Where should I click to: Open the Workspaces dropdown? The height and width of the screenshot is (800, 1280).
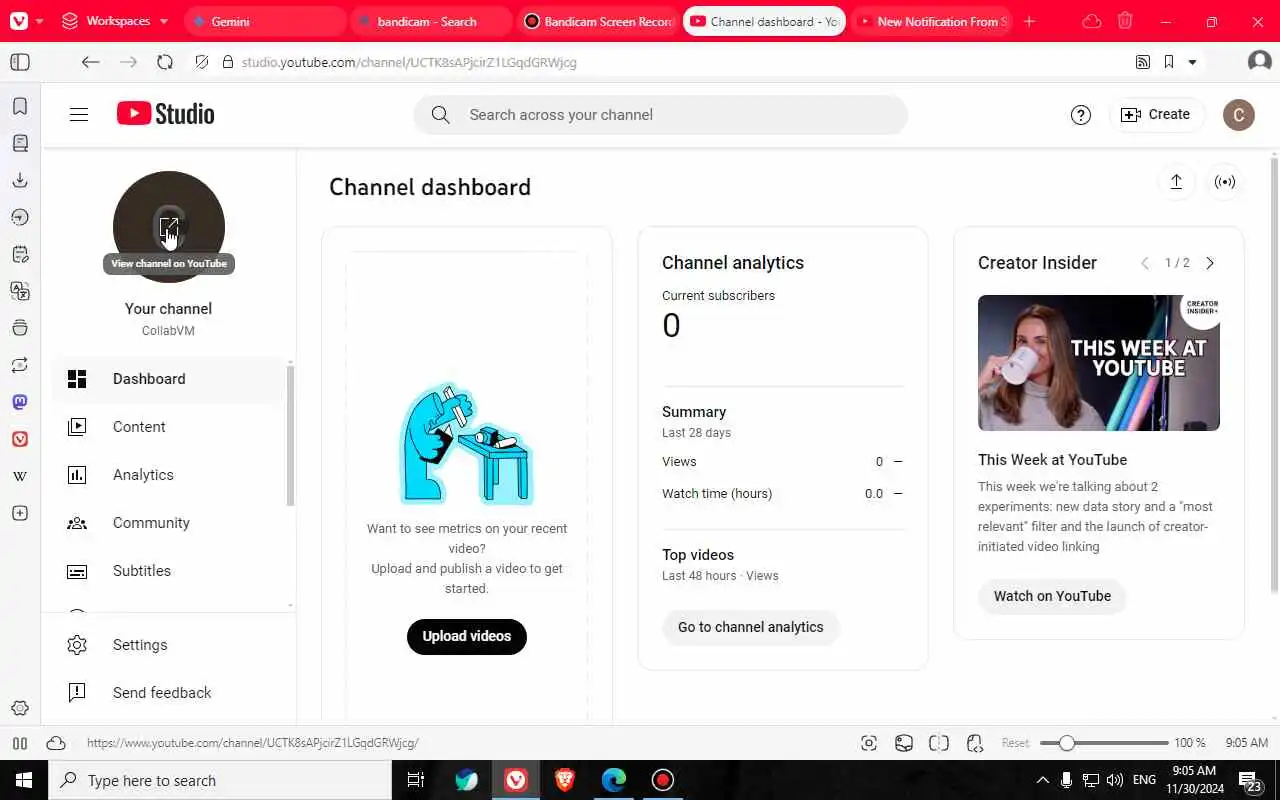tap(115, 21)
